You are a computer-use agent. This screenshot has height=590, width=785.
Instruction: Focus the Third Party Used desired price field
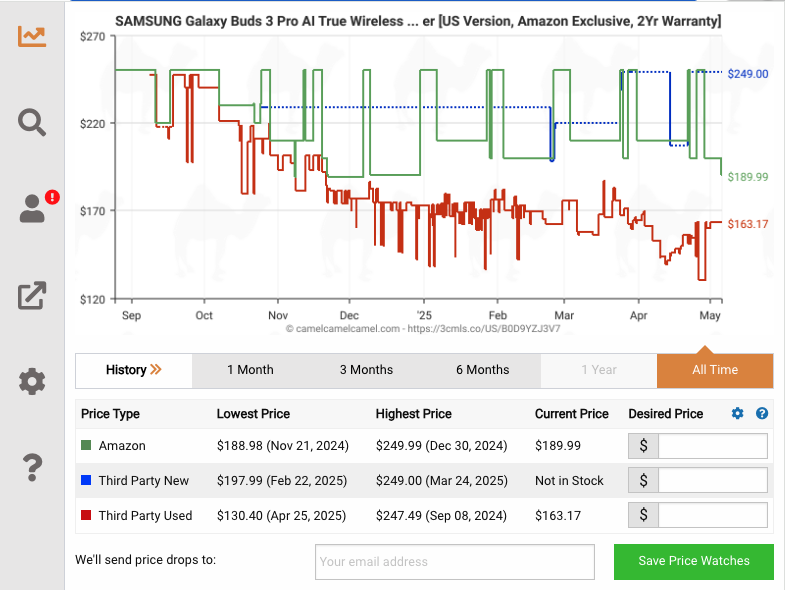[x=712, y=516]
